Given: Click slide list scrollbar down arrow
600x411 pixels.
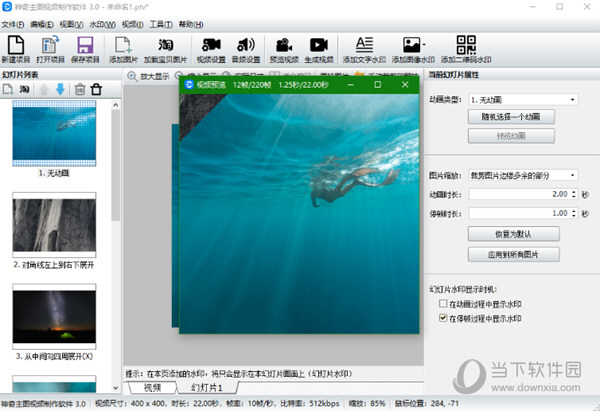Looking at the screenshot, I should [x=116, y=388].
